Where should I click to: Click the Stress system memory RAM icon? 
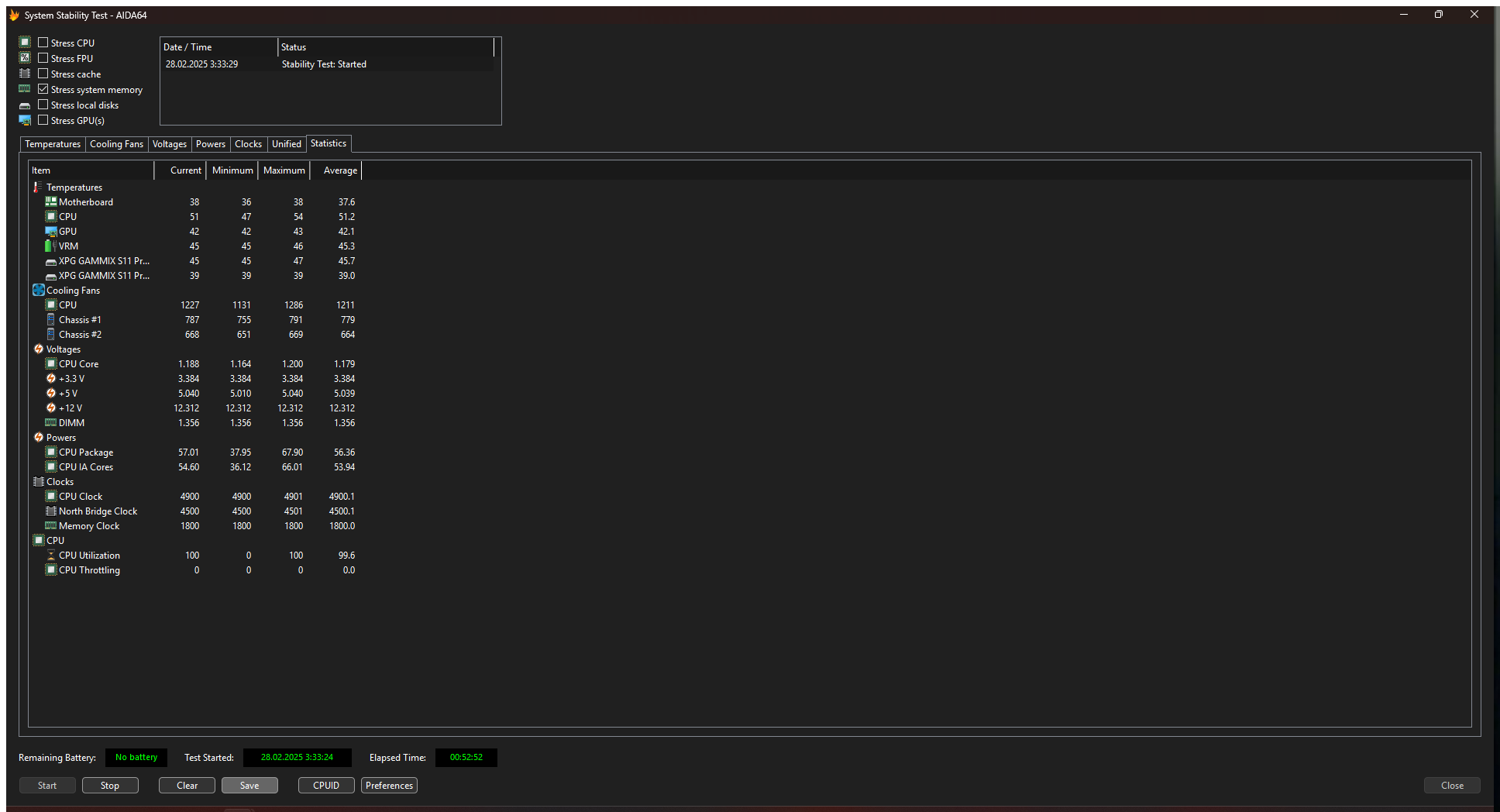point(25,89)
